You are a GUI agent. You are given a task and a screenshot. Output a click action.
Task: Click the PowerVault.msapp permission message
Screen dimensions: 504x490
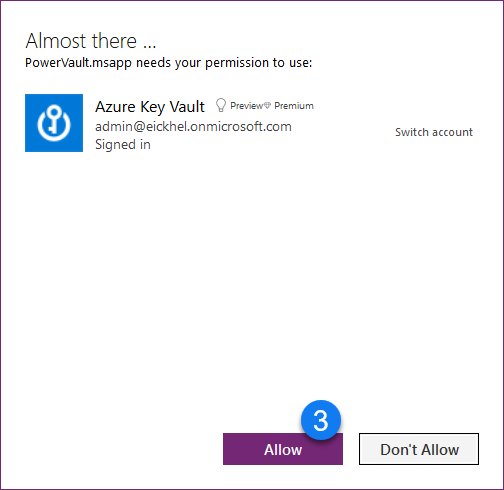(168, 63)
